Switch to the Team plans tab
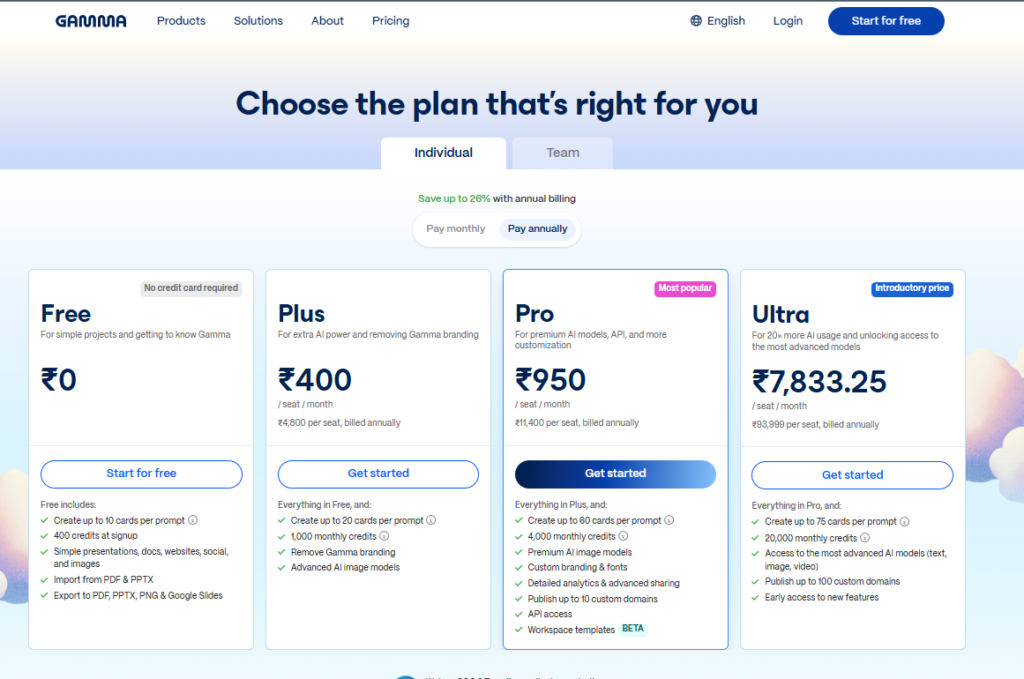 click(x=563, y=153)
